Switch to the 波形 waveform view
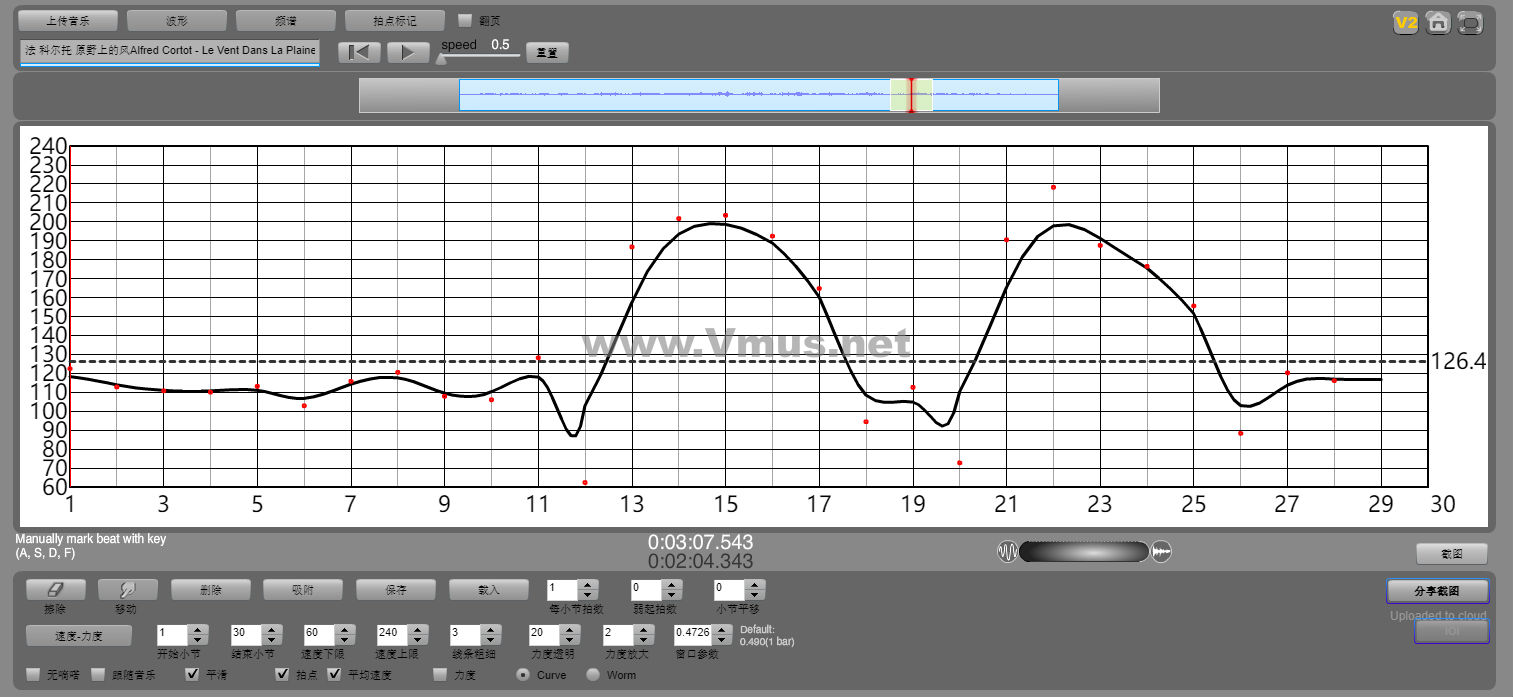 coord(177,20)
